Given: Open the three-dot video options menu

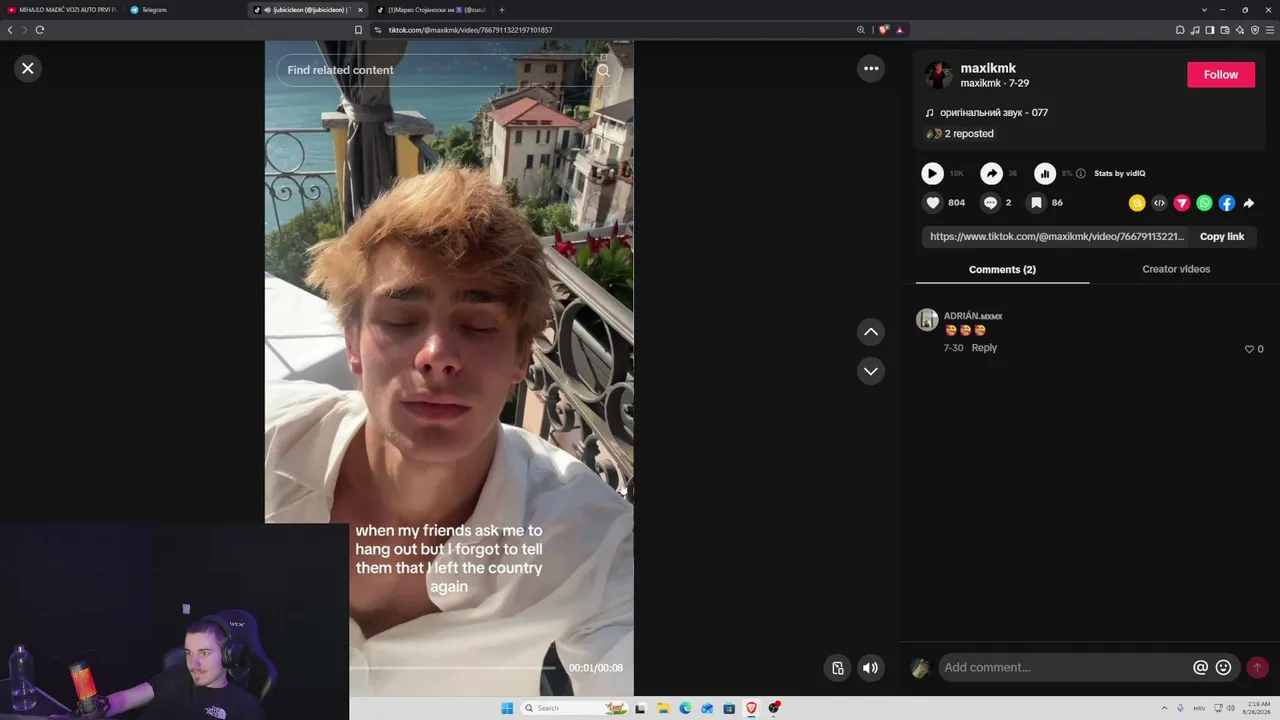Looking at the screenshot, I should coord(871,68).
